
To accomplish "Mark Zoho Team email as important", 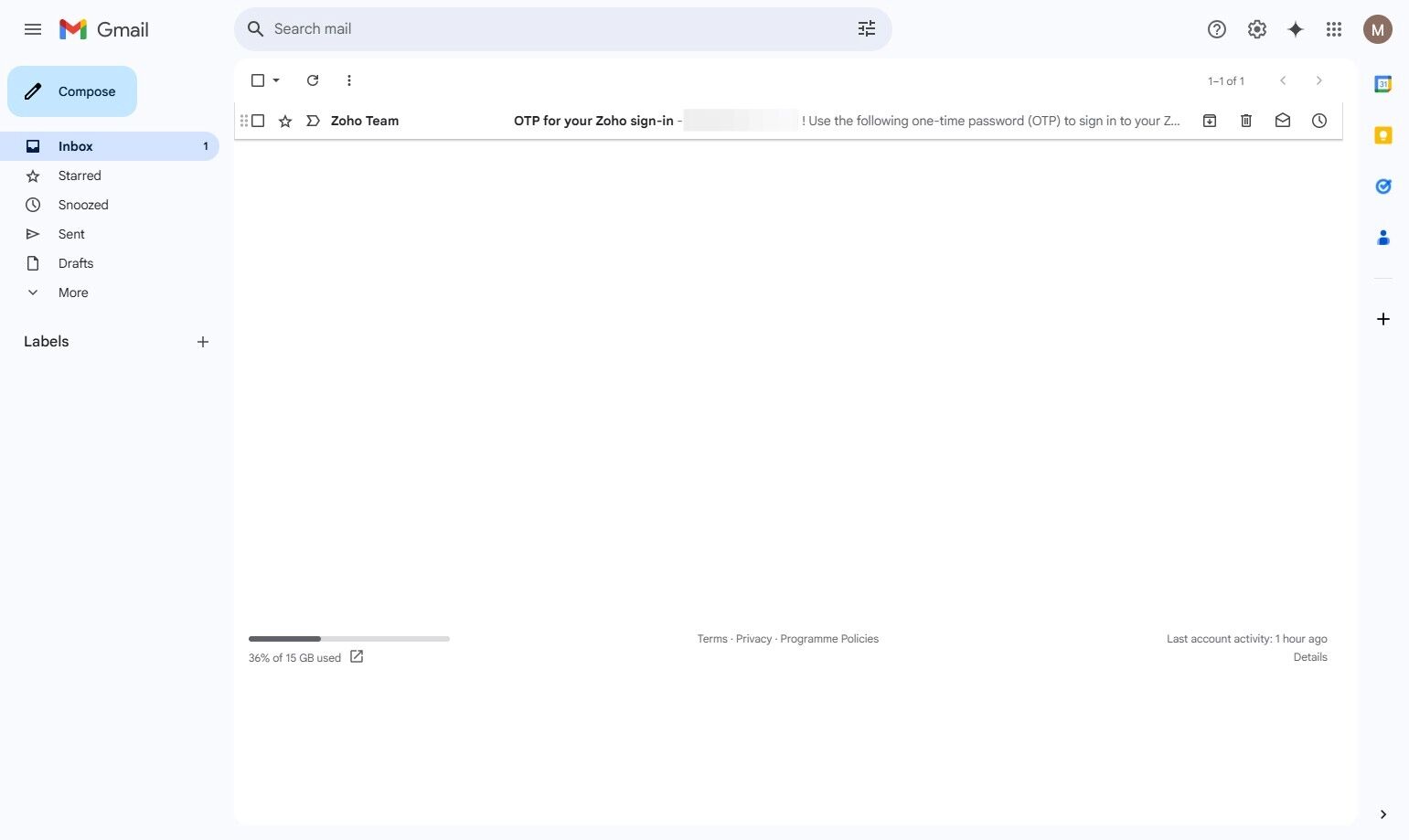I will point(313,121).
